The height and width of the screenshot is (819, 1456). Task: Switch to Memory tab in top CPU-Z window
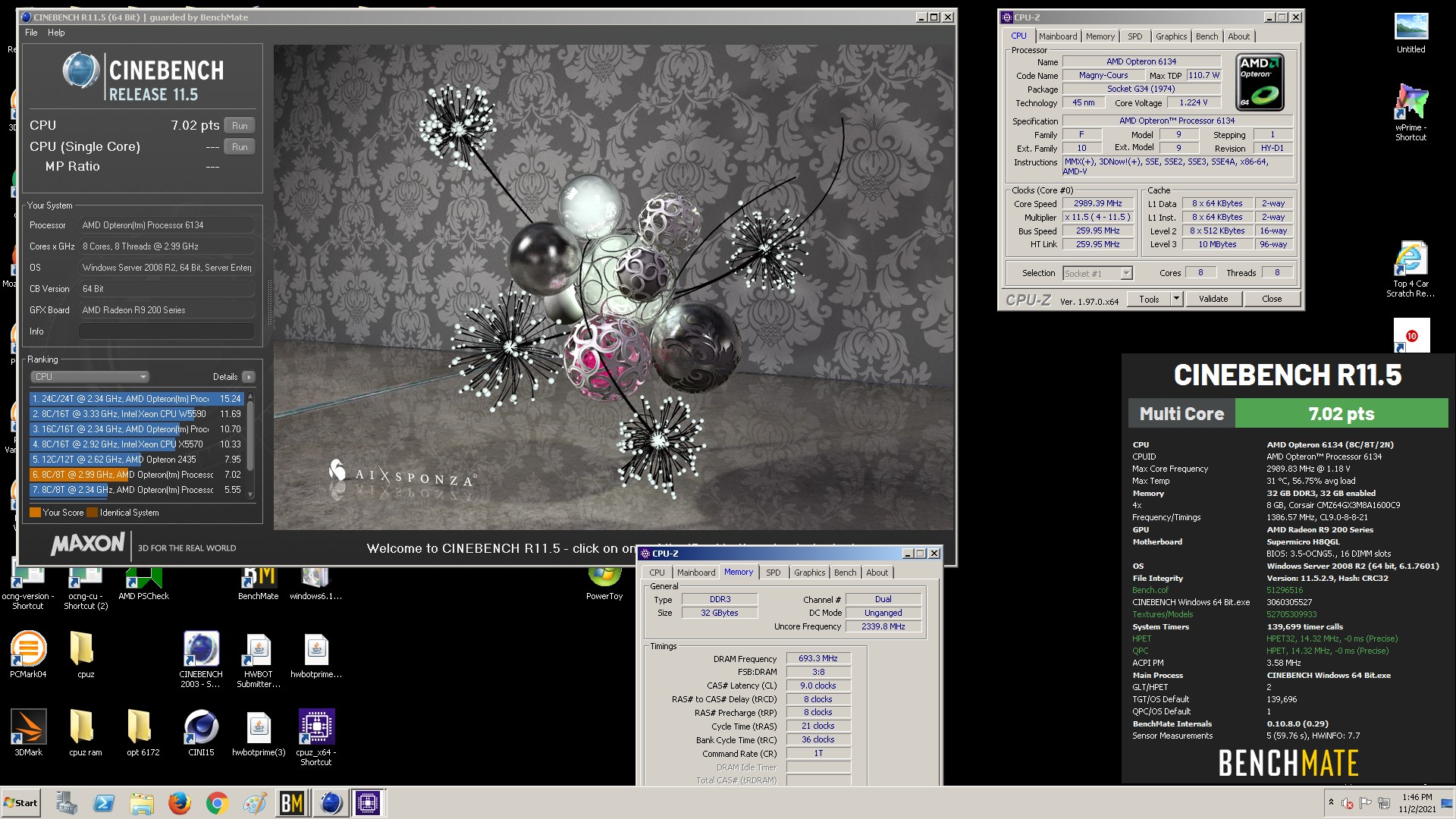(x=1100, y=36)
